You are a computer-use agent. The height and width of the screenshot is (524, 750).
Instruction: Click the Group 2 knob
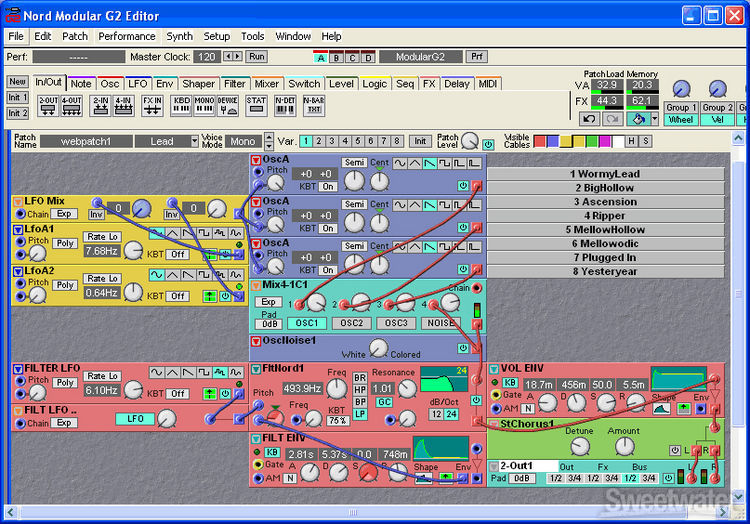[x=717, y=89]
